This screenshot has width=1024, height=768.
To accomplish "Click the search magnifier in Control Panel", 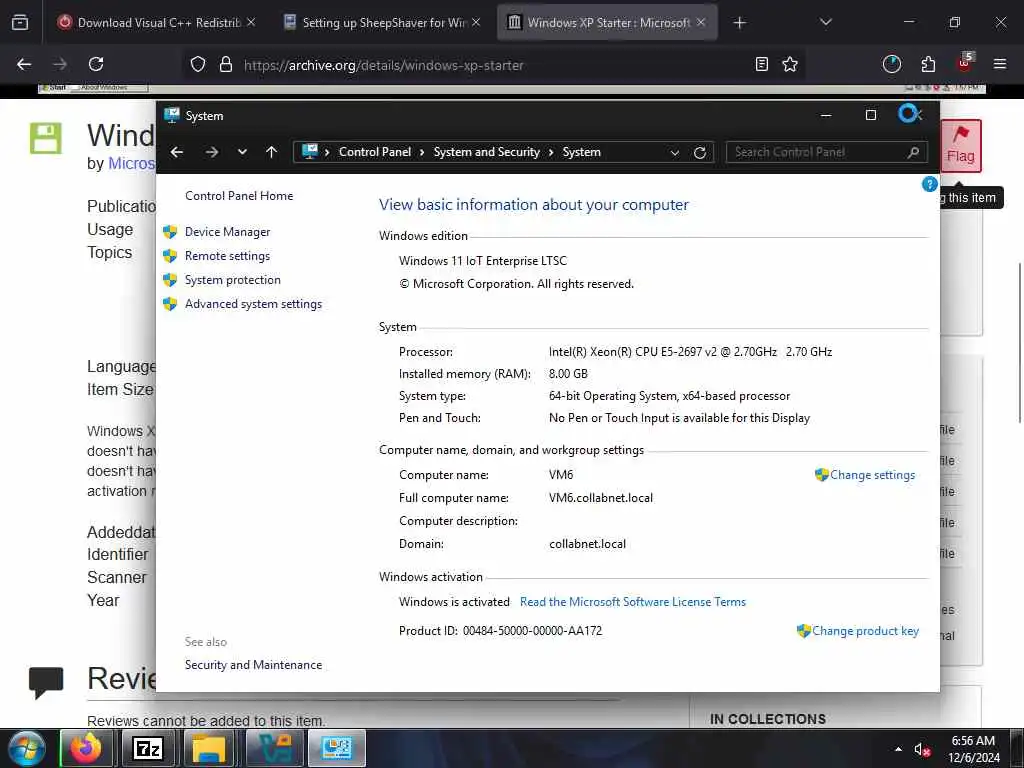I will coord(913,152).
